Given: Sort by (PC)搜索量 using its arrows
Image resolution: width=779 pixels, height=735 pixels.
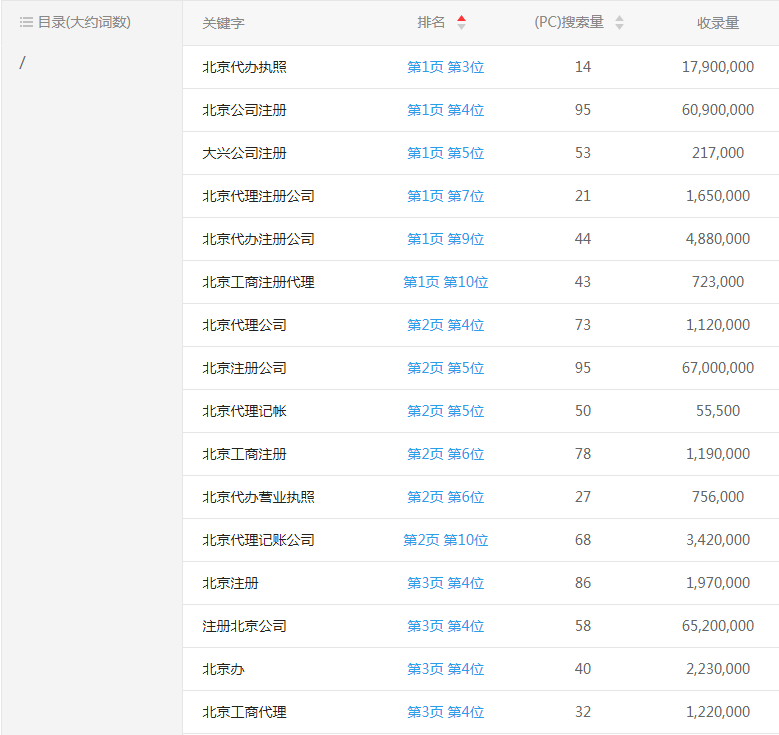Looking at the screenshot, I should pyautogui.click(x=619, y=22).
